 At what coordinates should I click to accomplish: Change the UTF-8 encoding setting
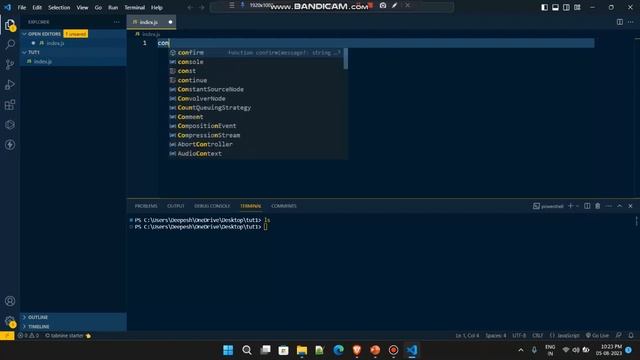(519, 336)
